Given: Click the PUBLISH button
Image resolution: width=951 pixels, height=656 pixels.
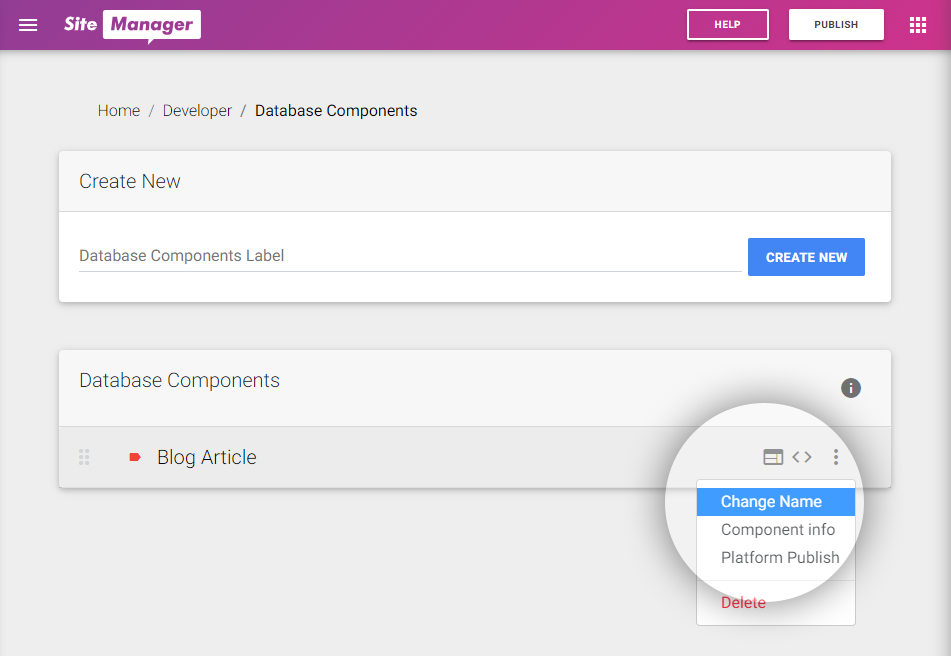Looking at the screenshot, I should [836, 25].
